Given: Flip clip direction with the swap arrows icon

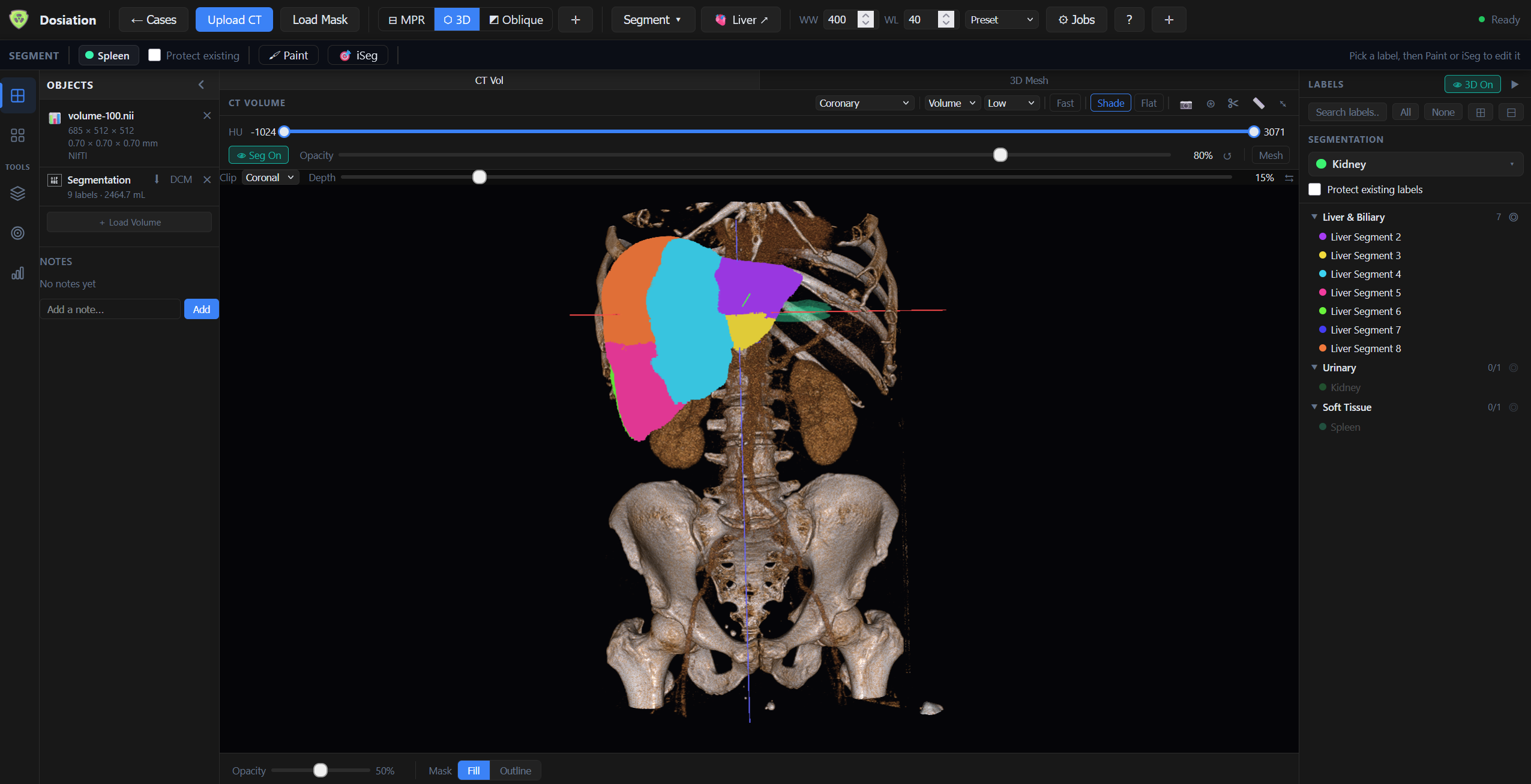Looking at the screenshot, I should (1289, 178).
